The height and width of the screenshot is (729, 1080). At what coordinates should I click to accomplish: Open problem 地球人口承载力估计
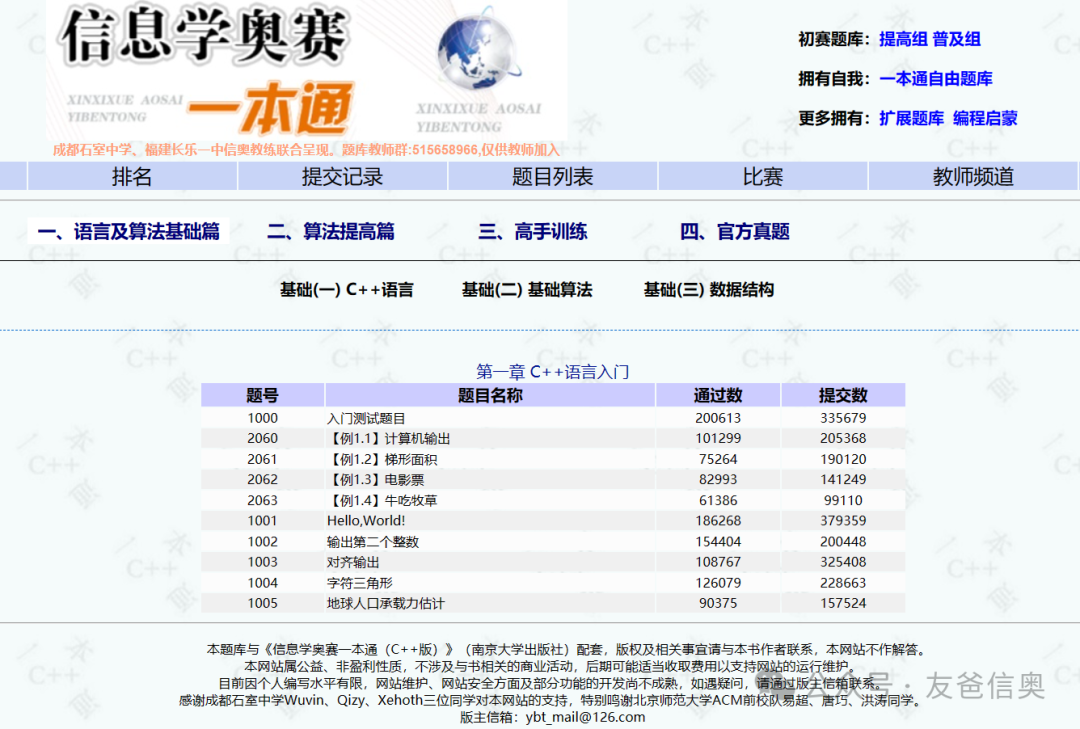[386, 604]
